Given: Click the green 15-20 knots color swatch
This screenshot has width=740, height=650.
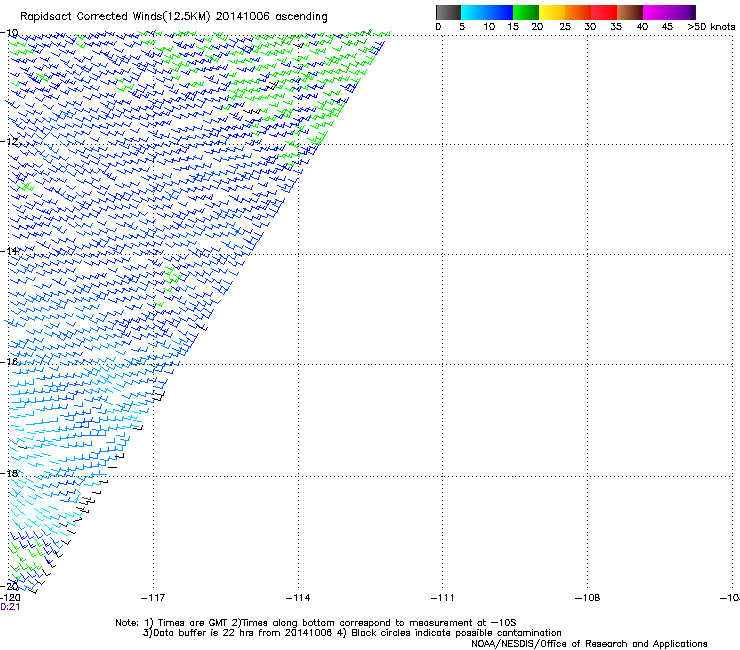Looking at the screenshot, I should tap(525, 12).
